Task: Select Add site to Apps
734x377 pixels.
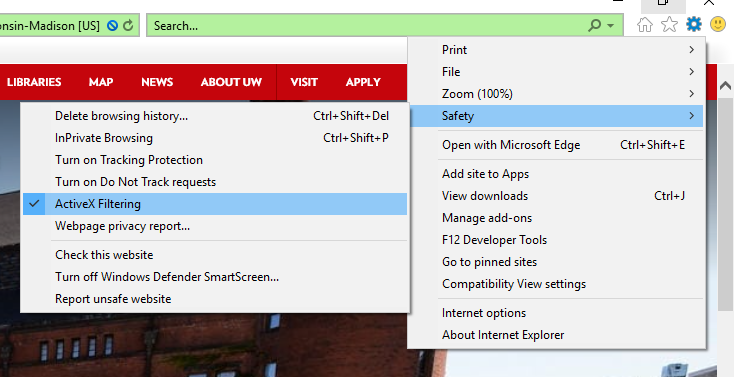Action: tap(557, 174)
